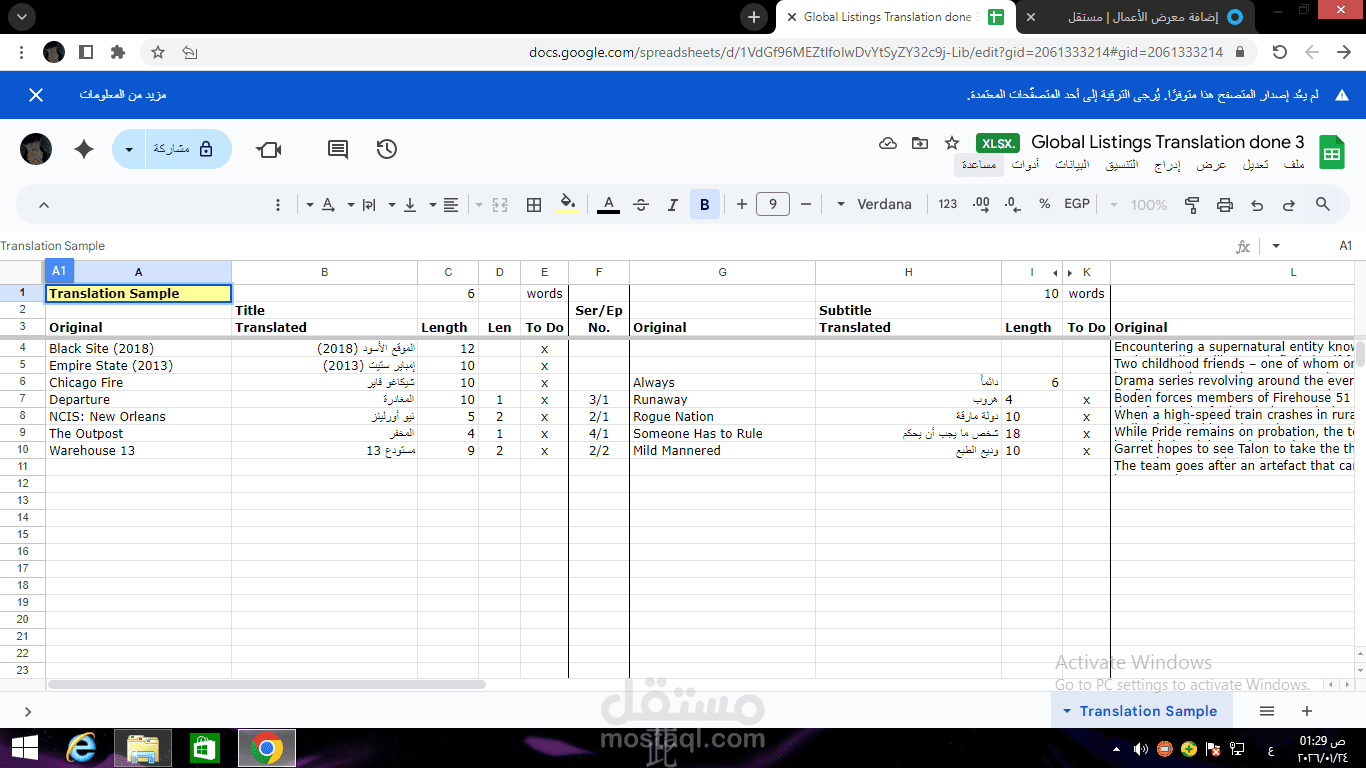Image resolution: width=1366 pixels, height=768 pixels.
Task: Toggle italic formatting
Action: pos(673,204)
